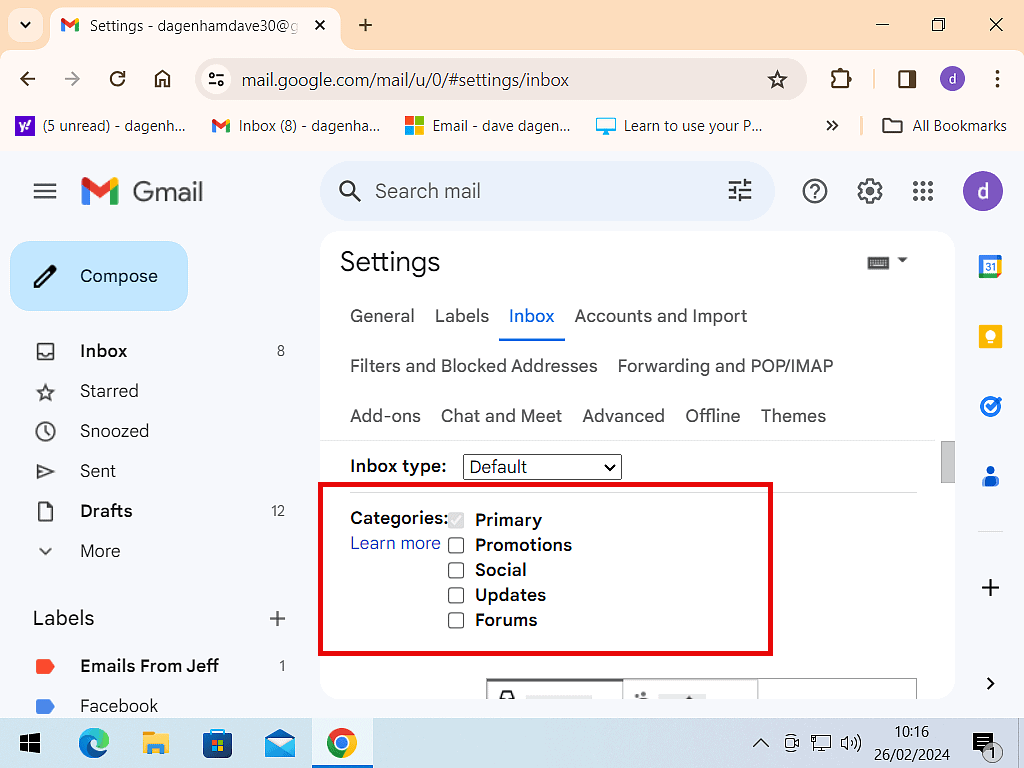Tick the Updates category checkbox
This screenshot has width=1024, height=768.
tap(456, 595)
